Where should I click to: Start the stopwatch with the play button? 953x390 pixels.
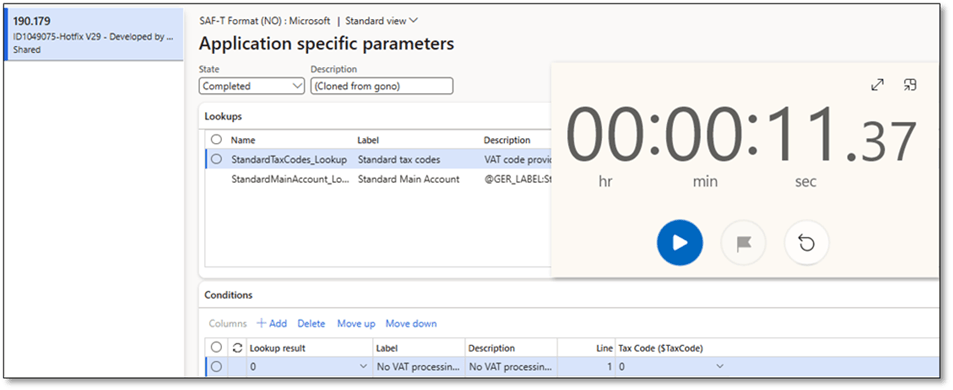(679, 243)
